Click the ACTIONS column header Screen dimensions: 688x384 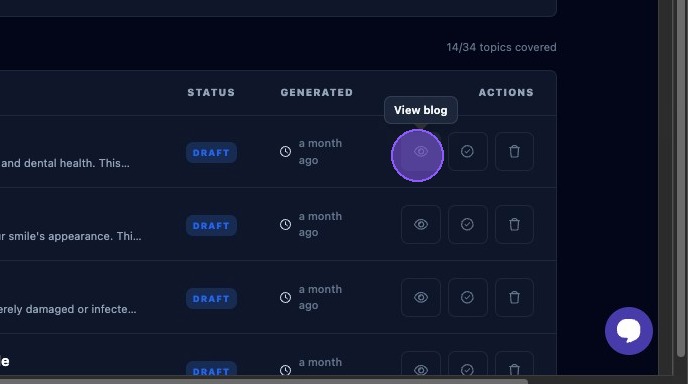(x=506, y=93)
